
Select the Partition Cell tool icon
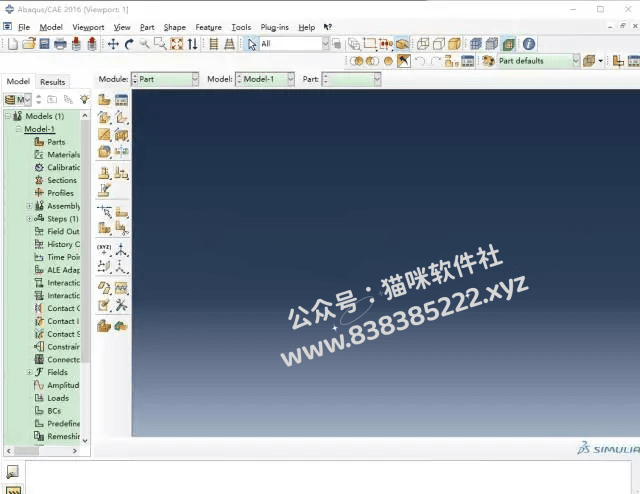pos(104,228)
